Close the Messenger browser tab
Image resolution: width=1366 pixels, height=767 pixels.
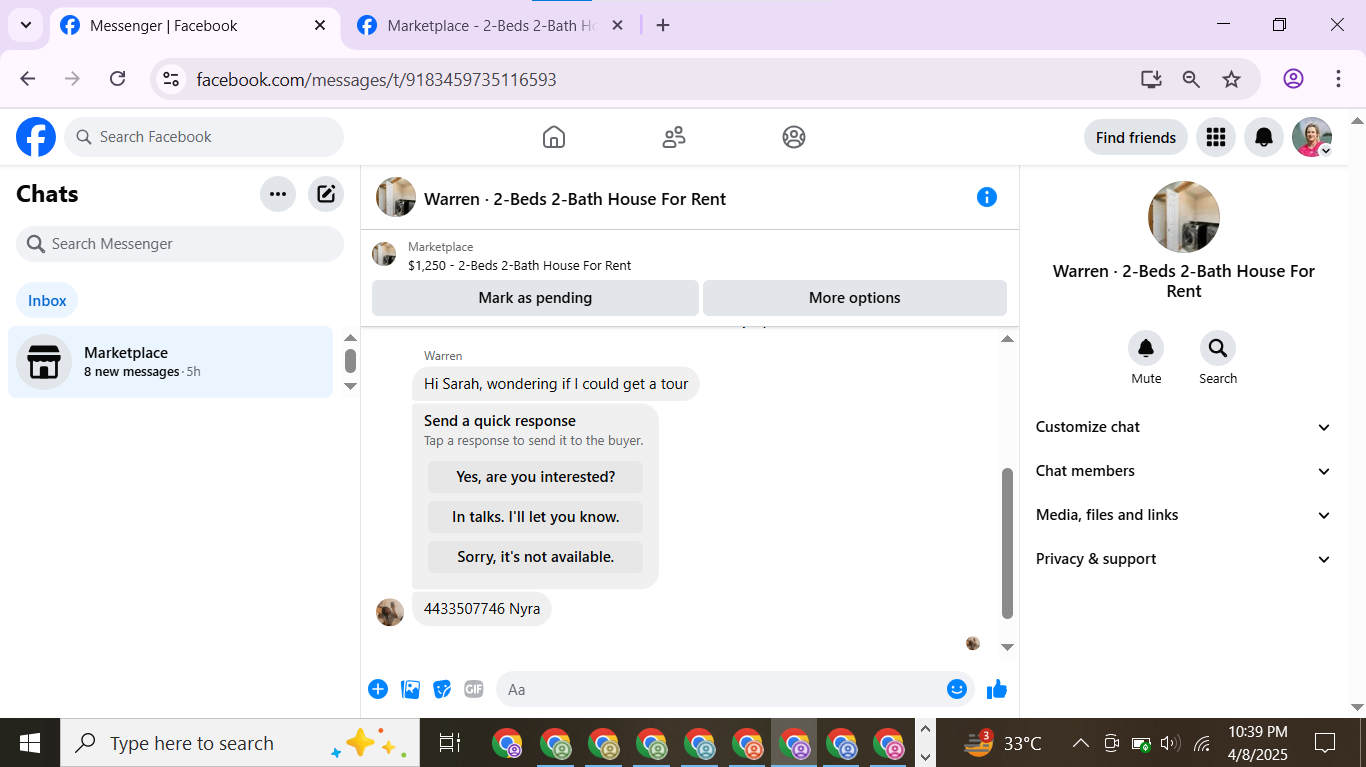point(320,25)
